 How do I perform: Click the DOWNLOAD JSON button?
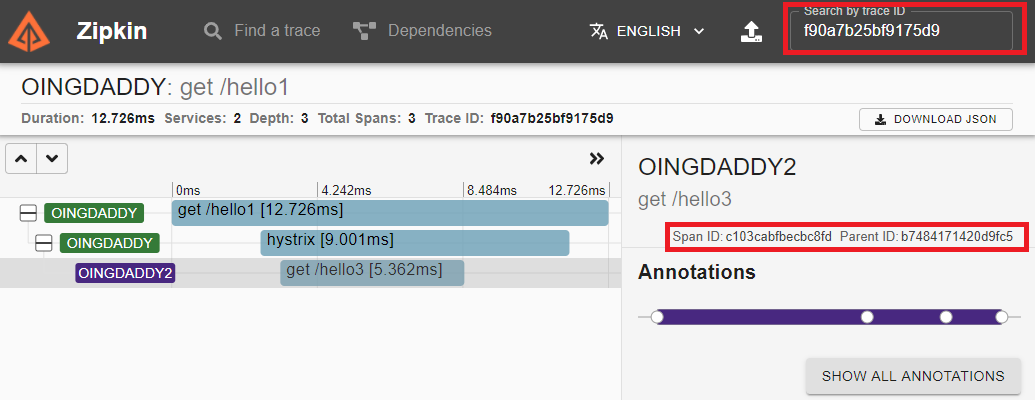935,119
